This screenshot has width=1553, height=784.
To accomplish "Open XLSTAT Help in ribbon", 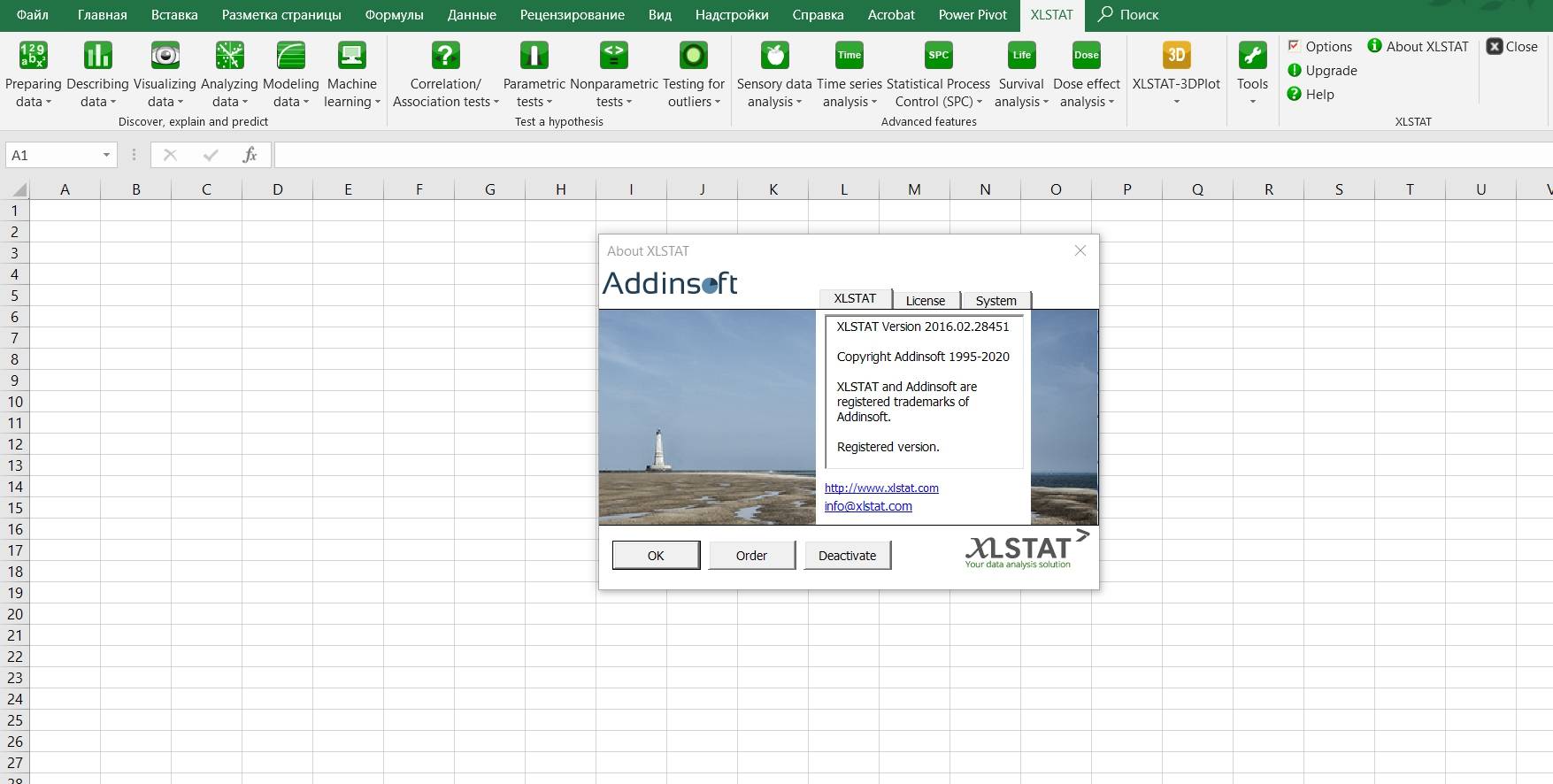I will (x=1311, y=94).
